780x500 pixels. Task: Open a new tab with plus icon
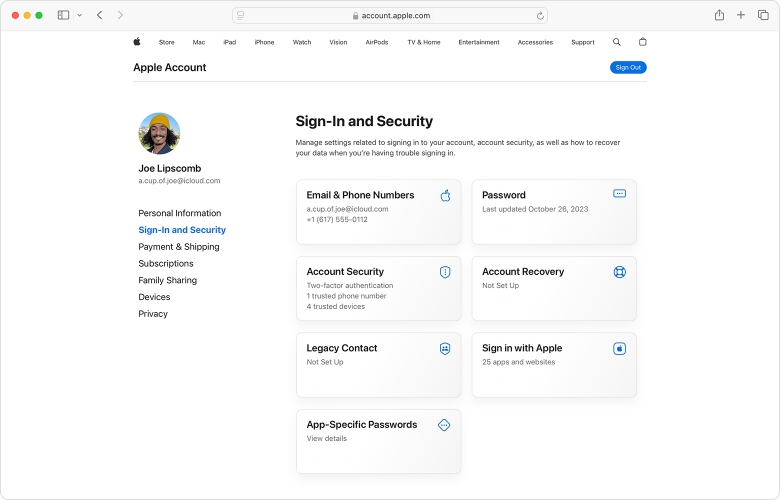click(741, 15)
